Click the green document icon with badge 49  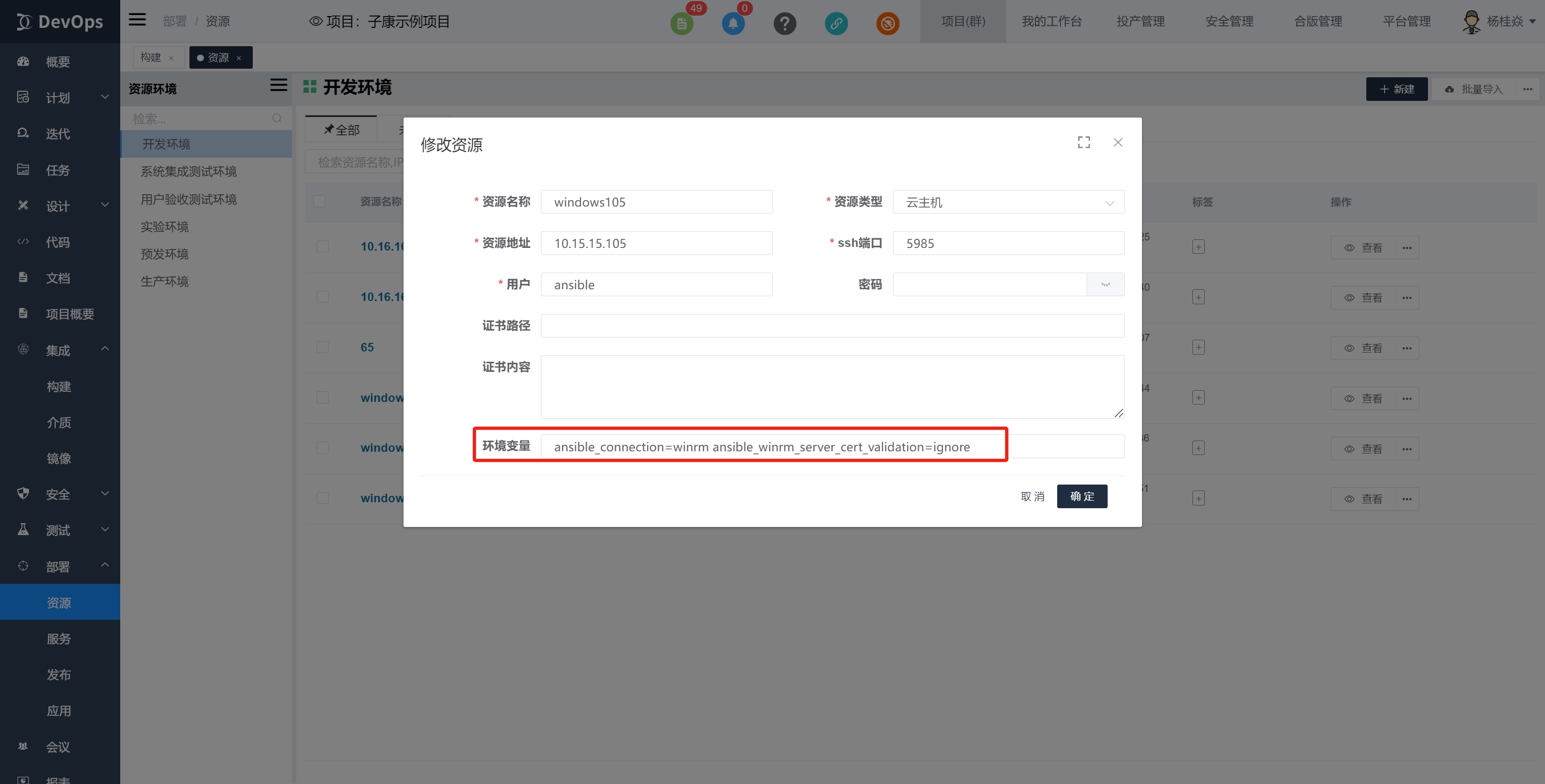point(682,24)
